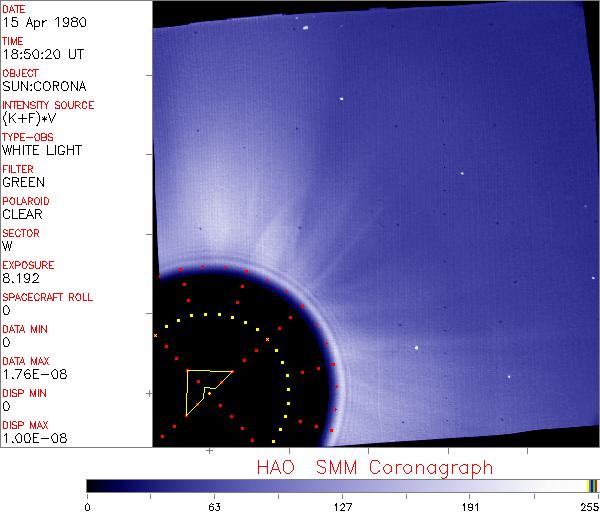This screenshot has height=512, width=600.
Task: Select the date value 15 Apr 1980
Action: click(x=45, y=22)
